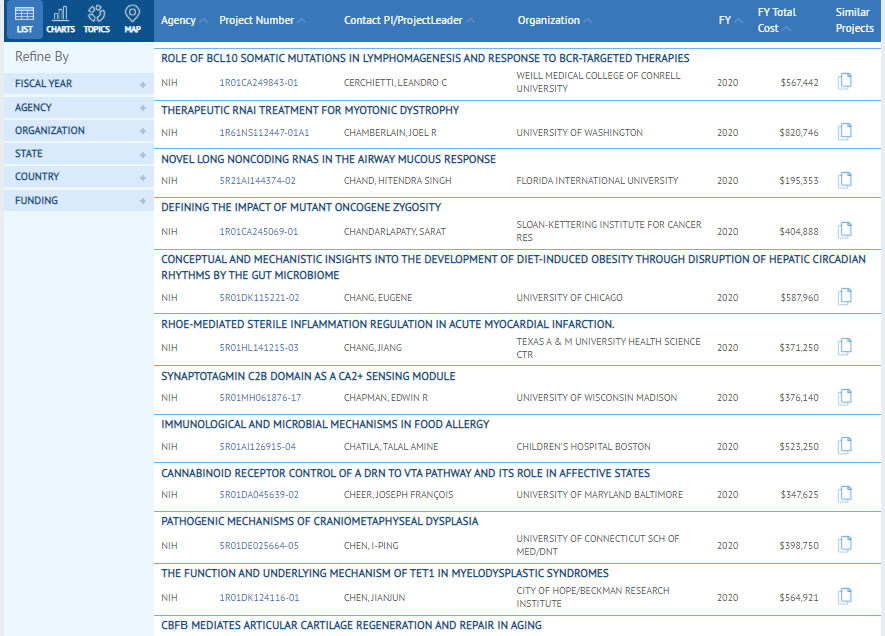Viewport: 885px width, 636px height.
Task: Sort by Agency column
Action: pos(184,20)
